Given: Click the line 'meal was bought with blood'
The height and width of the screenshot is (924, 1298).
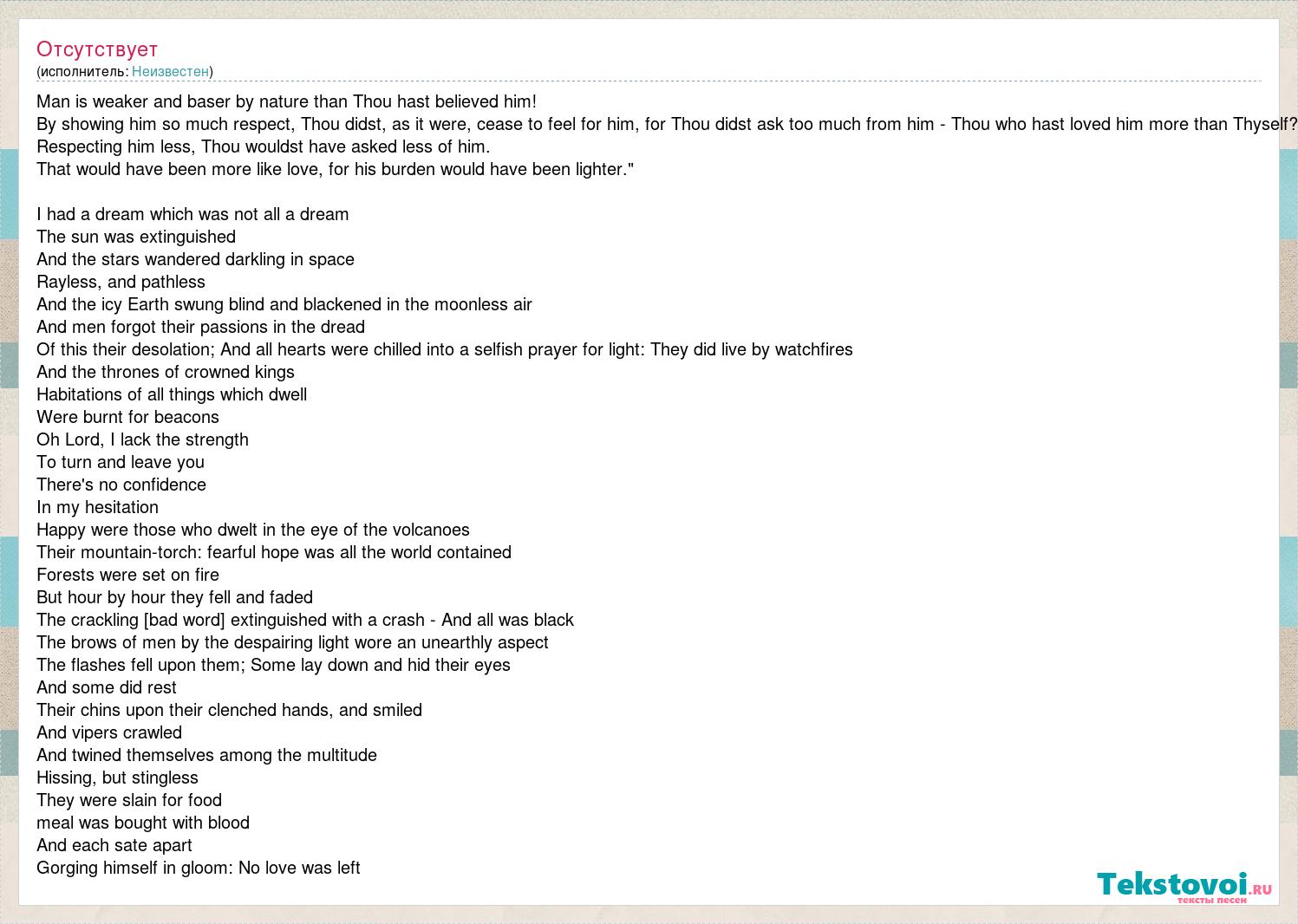Looking at the screenshot, I should point(143,823).
